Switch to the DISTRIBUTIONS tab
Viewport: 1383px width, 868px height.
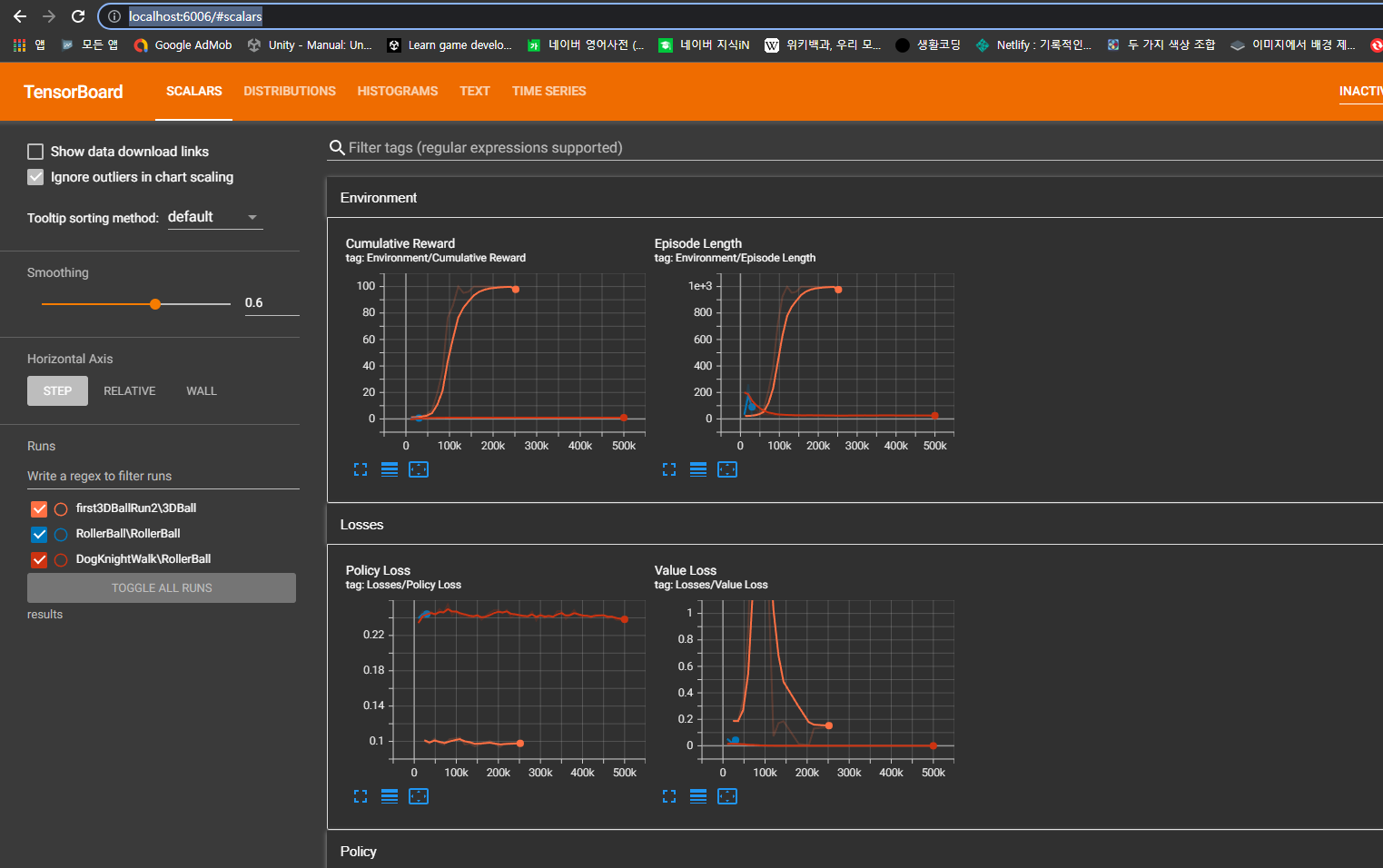click(290, 91)
